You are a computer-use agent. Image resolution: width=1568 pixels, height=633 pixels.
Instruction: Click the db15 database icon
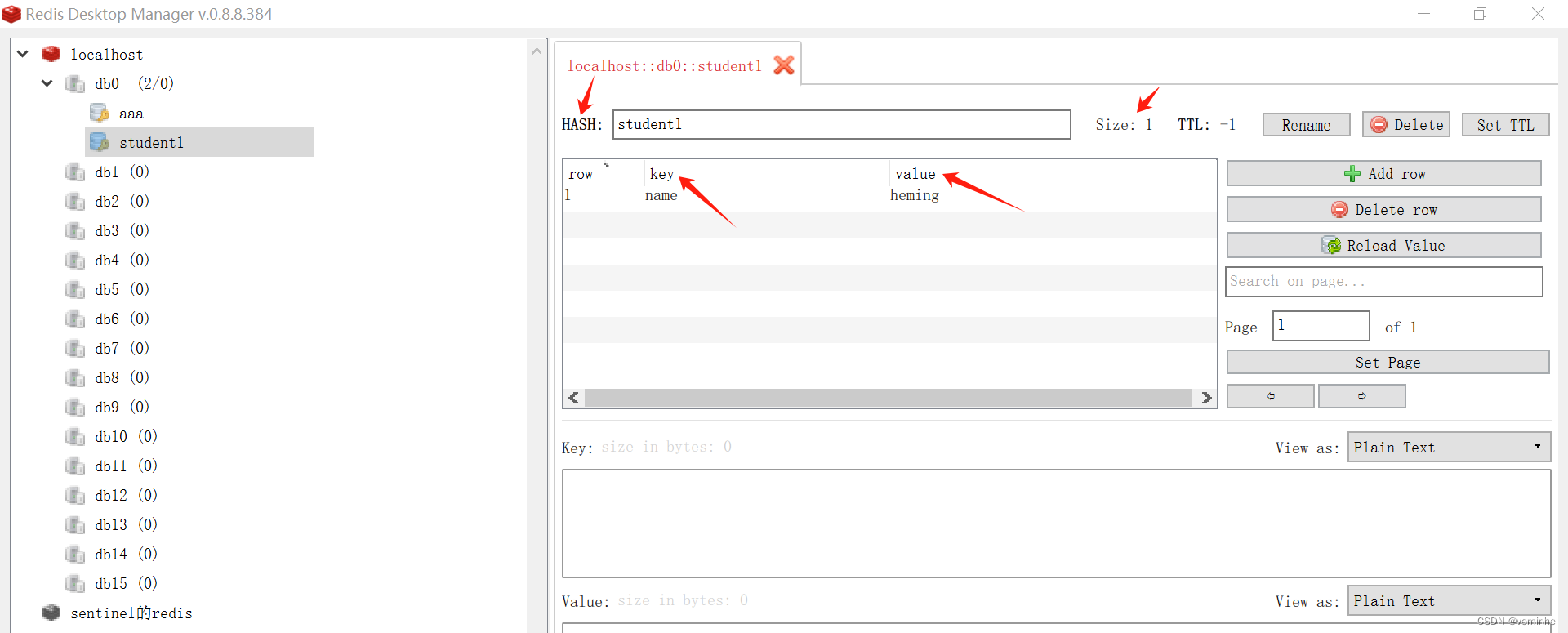pyautogui.click(x=75, y=583)
